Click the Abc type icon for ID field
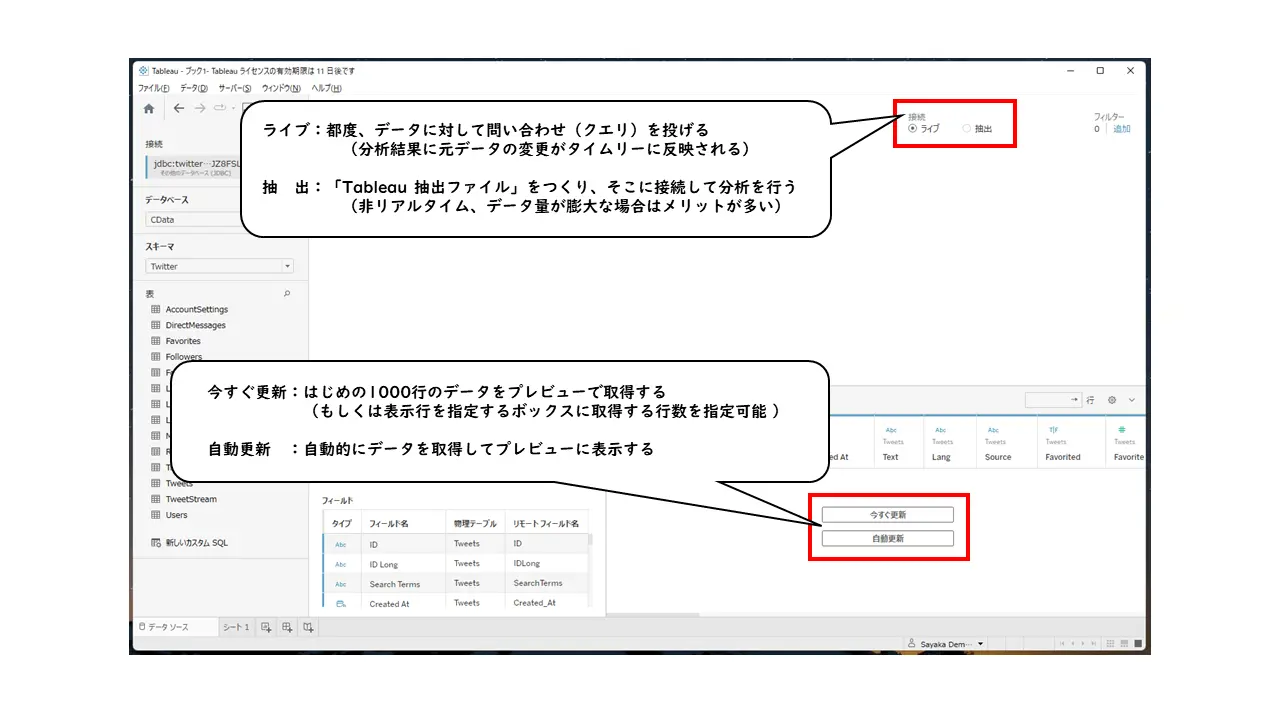Screen dimensions: 1280x720 tap(341, 545)
